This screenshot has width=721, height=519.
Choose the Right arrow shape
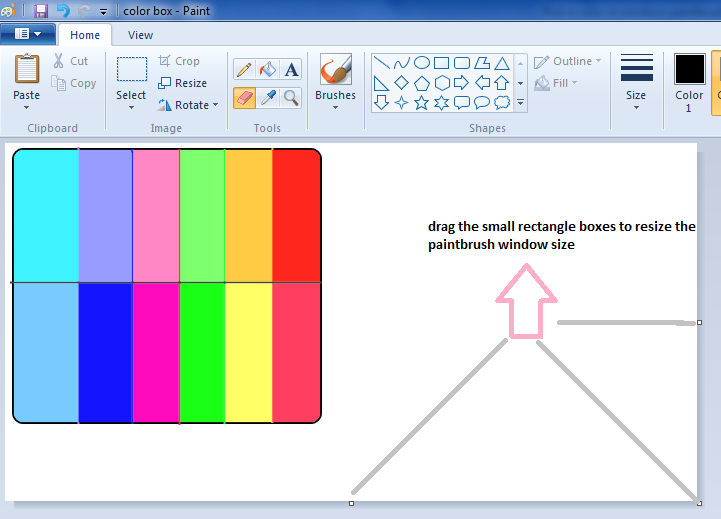[462, 83]
